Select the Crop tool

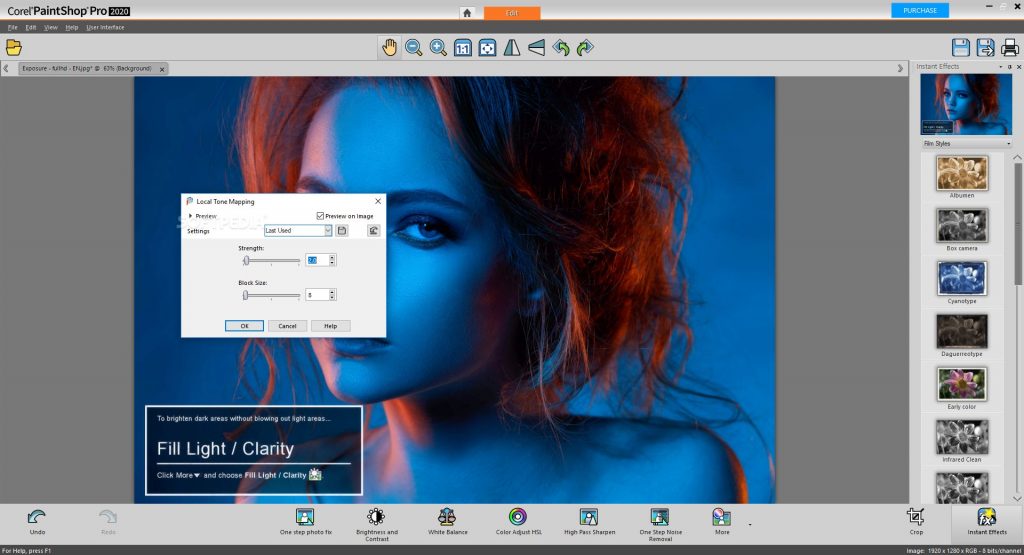(915, 517)
